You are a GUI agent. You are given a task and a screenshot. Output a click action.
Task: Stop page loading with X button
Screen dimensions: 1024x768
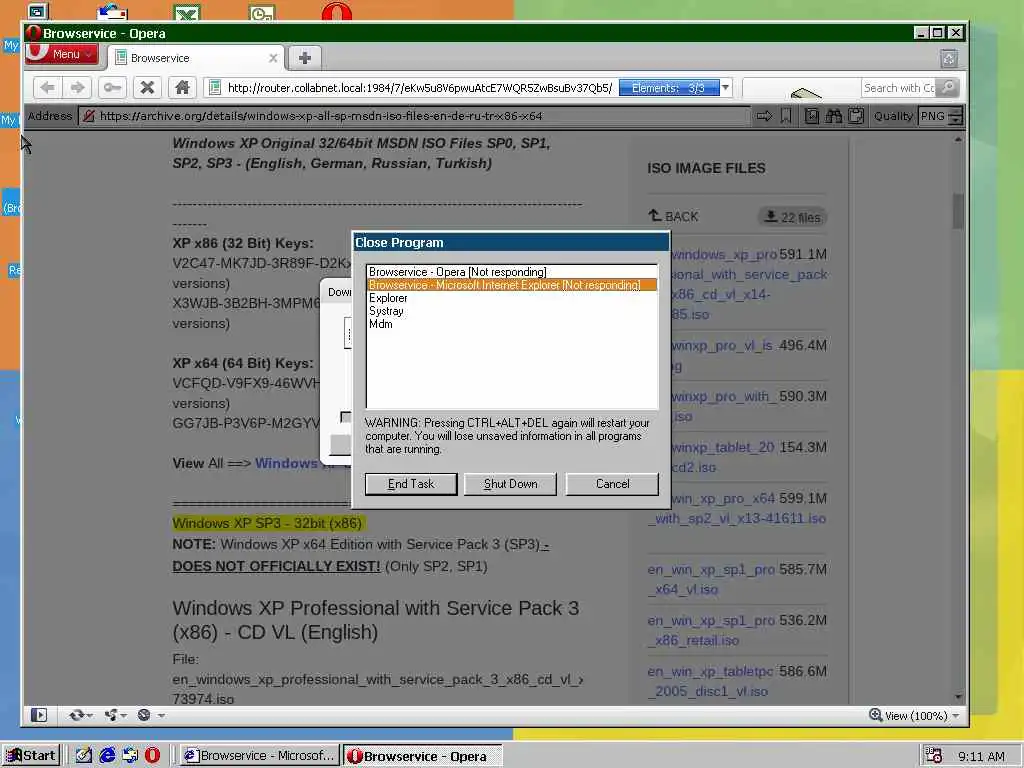tap(148, 87)
